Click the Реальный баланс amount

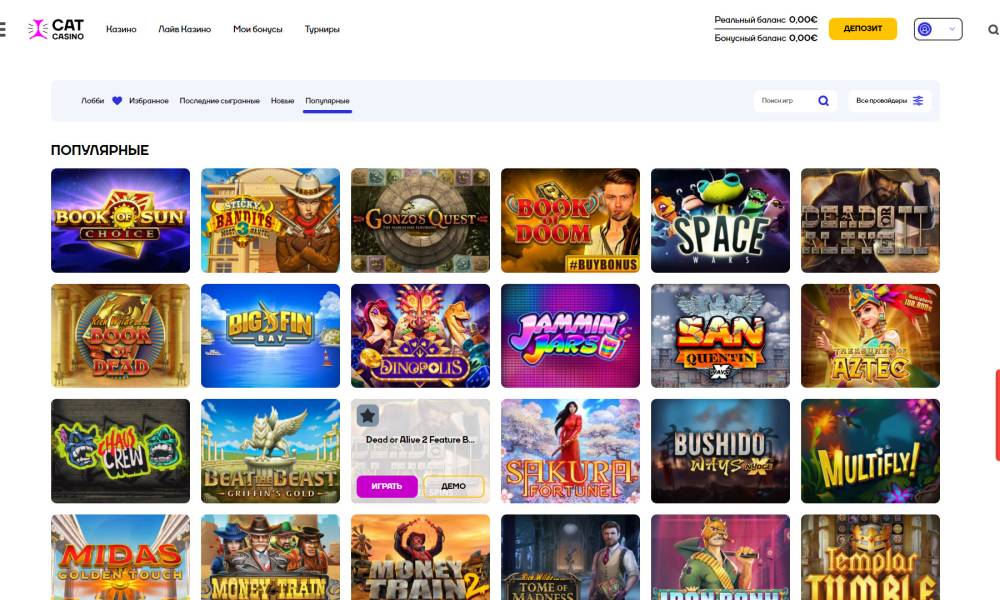803,20
